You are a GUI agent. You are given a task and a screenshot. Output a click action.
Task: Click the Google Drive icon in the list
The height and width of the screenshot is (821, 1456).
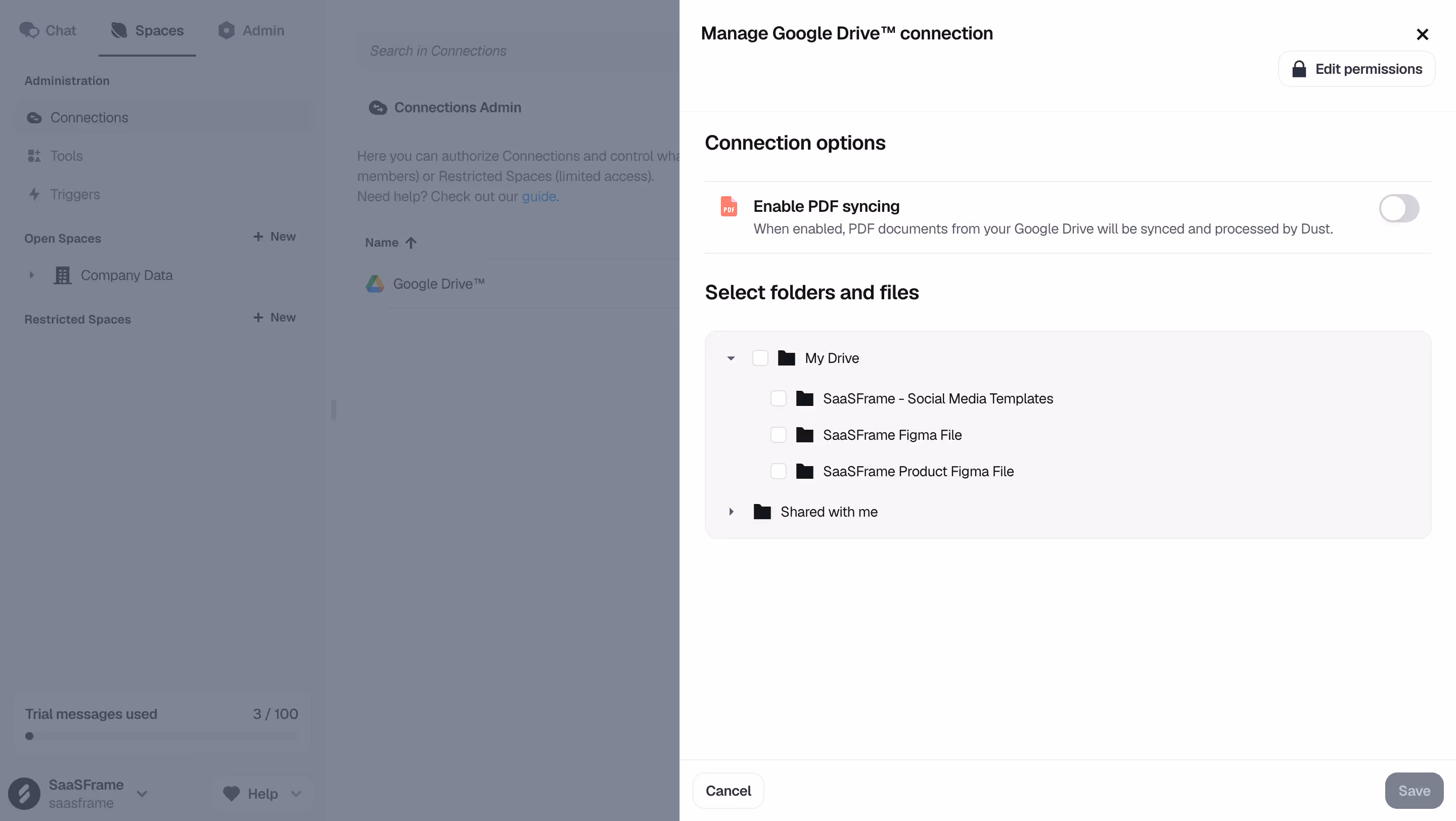pos(375,284)
